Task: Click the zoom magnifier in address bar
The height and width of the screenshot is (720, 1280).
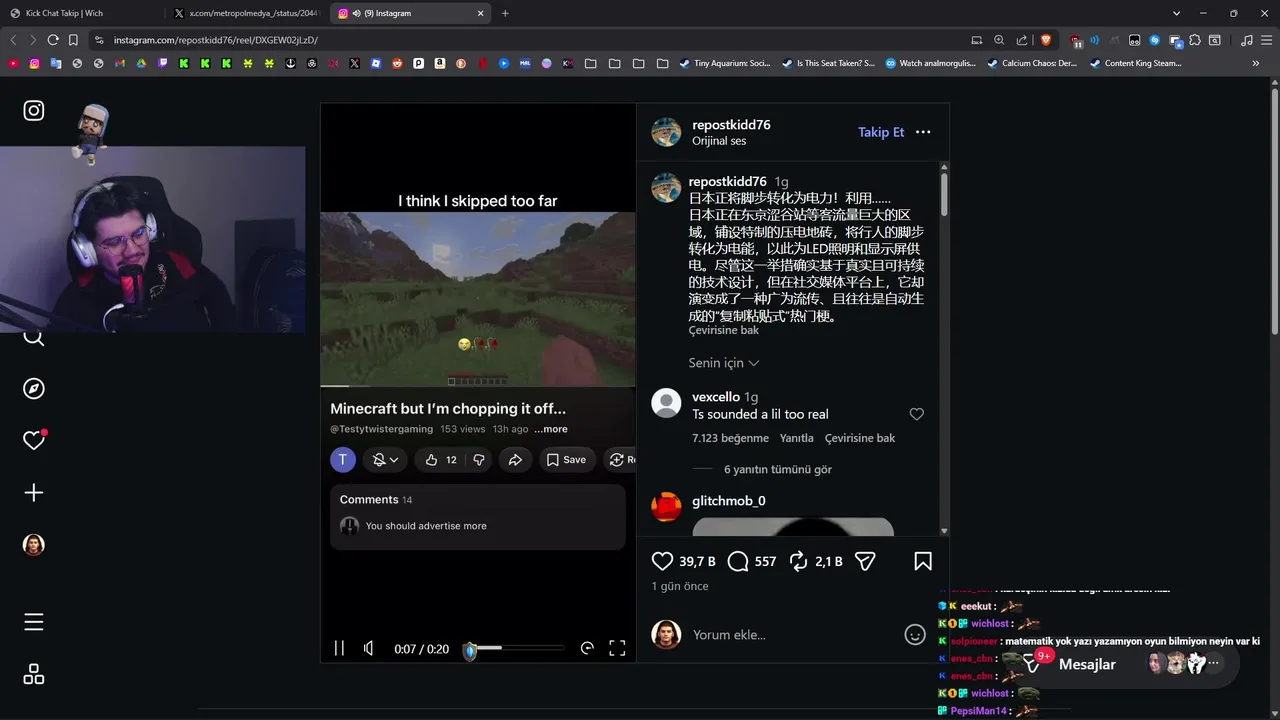Action: pyautogui.click(x=999, y=40)
